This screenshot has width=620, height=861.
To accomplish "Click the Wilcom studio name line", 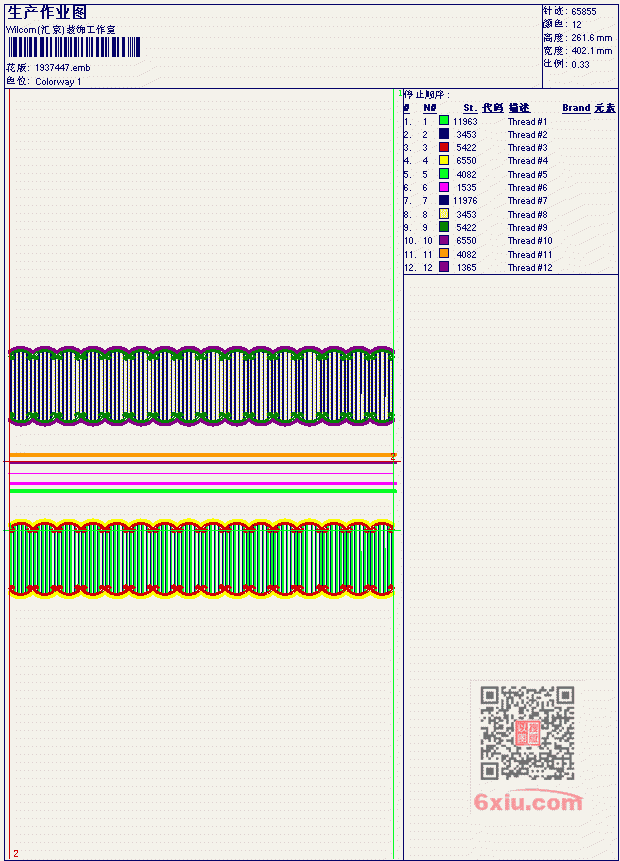I will pyautogui.click(x=60, y=30).
